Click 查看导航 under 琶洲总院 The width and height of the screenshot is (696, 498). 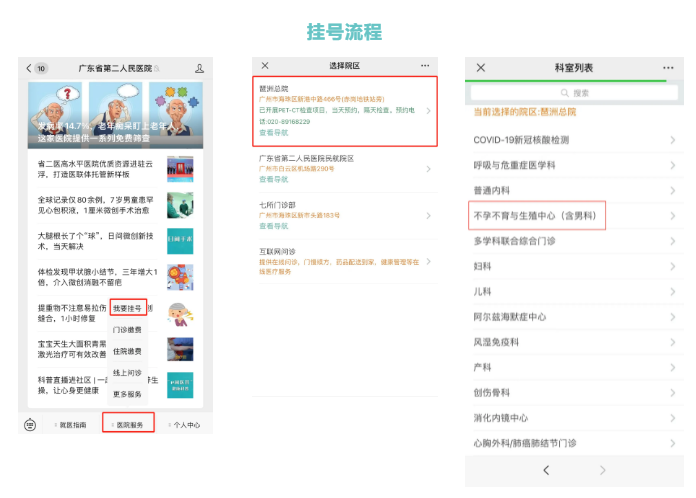pyautogui.click(x=273, y=132)
